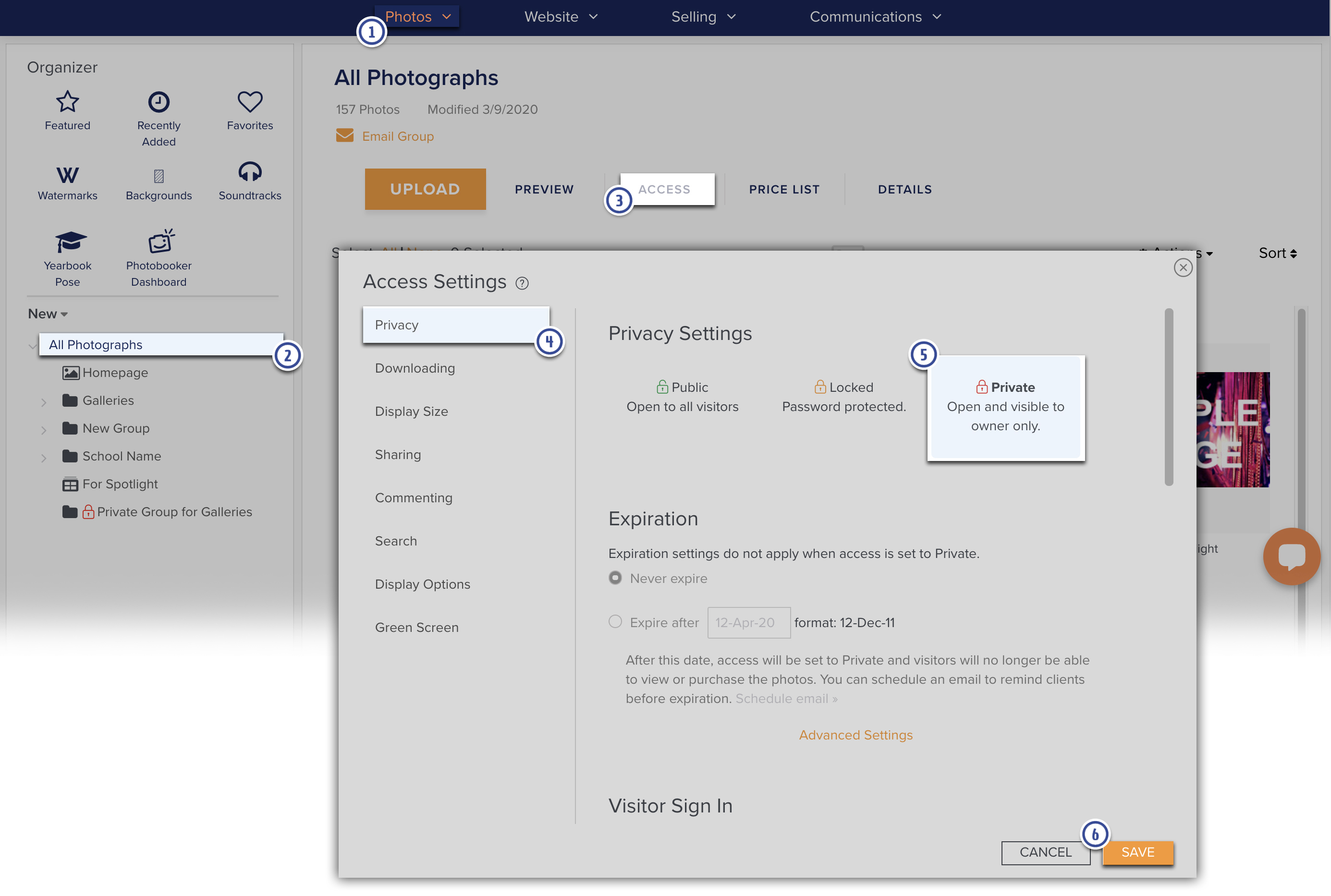Click red lock icon beside Private Group
This screenshot has height=896, width=1331.
(x=88, y=511)
